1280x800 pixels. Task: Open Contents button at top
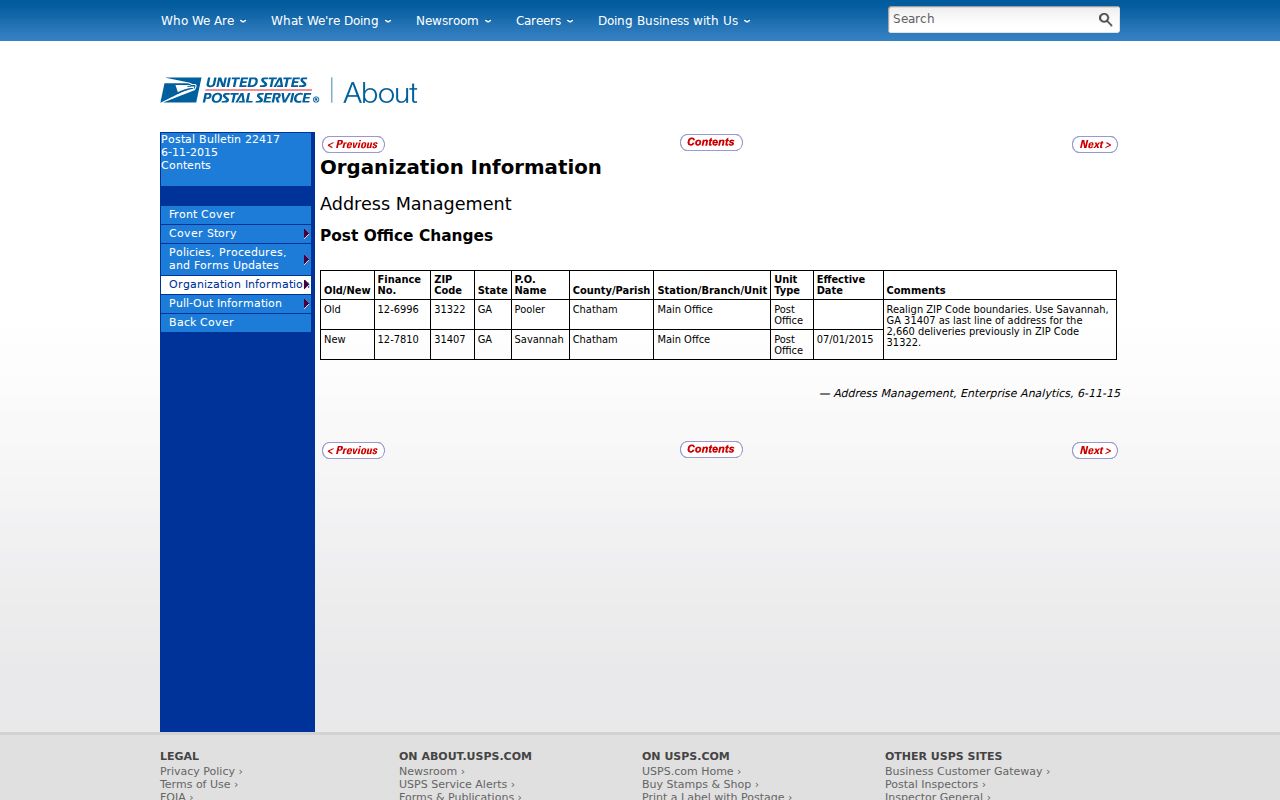(711, 142)
